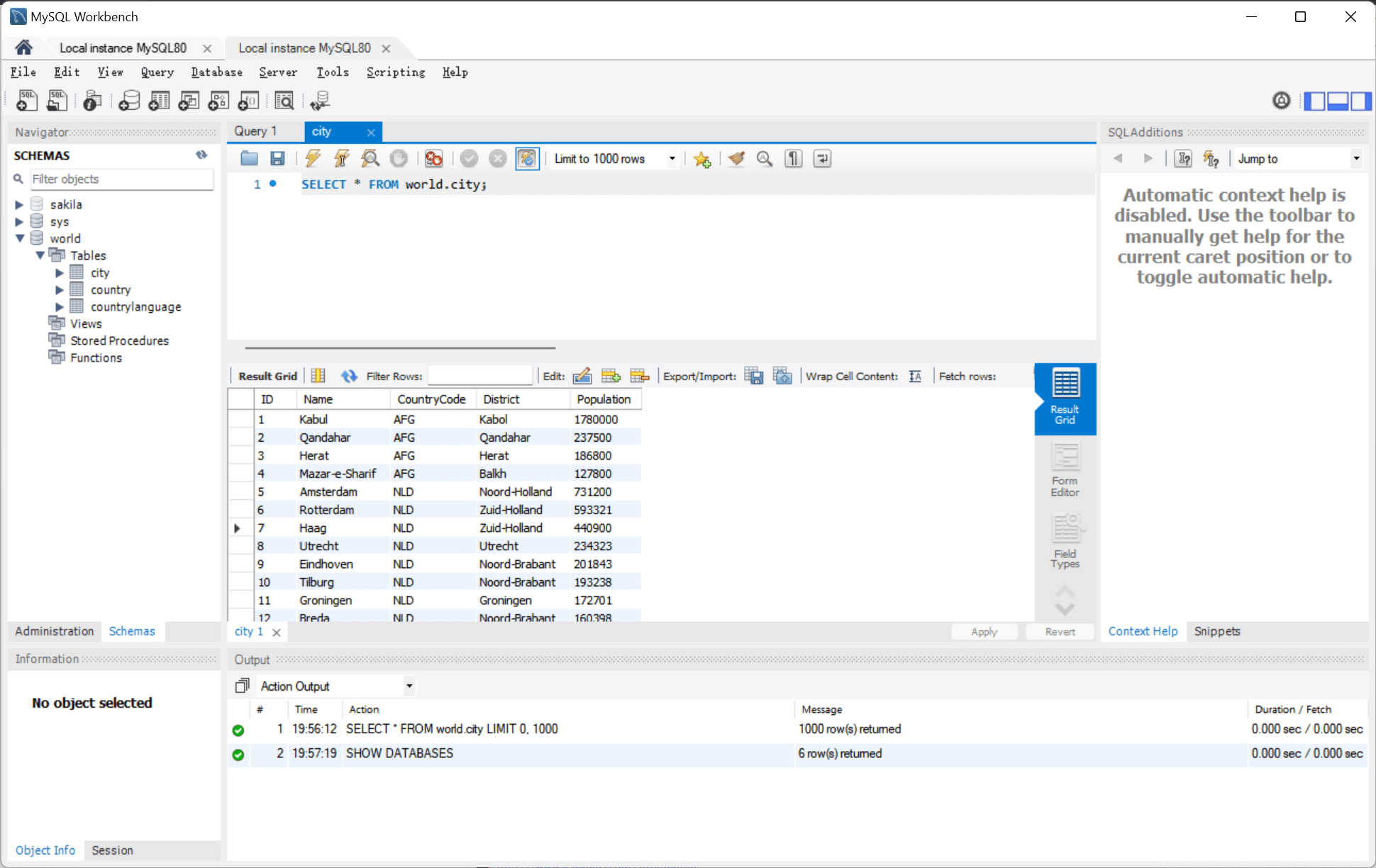Image resolution: width=1376 pixels, height=868 pixels.
Task: Close the city editor tab
Action: pos(370,132)
